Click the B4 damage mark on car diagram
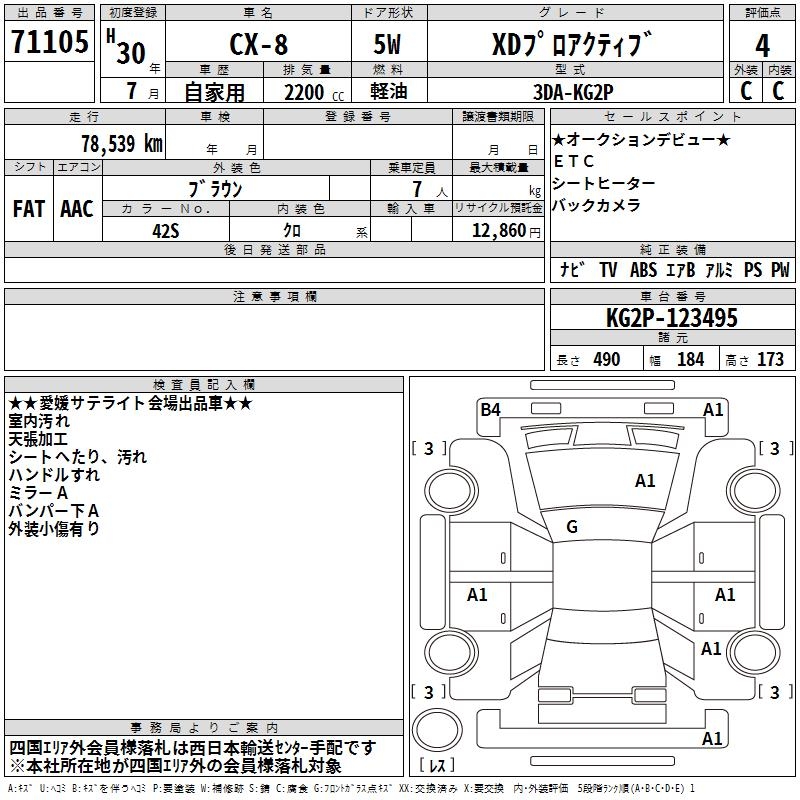 (490, 409)
